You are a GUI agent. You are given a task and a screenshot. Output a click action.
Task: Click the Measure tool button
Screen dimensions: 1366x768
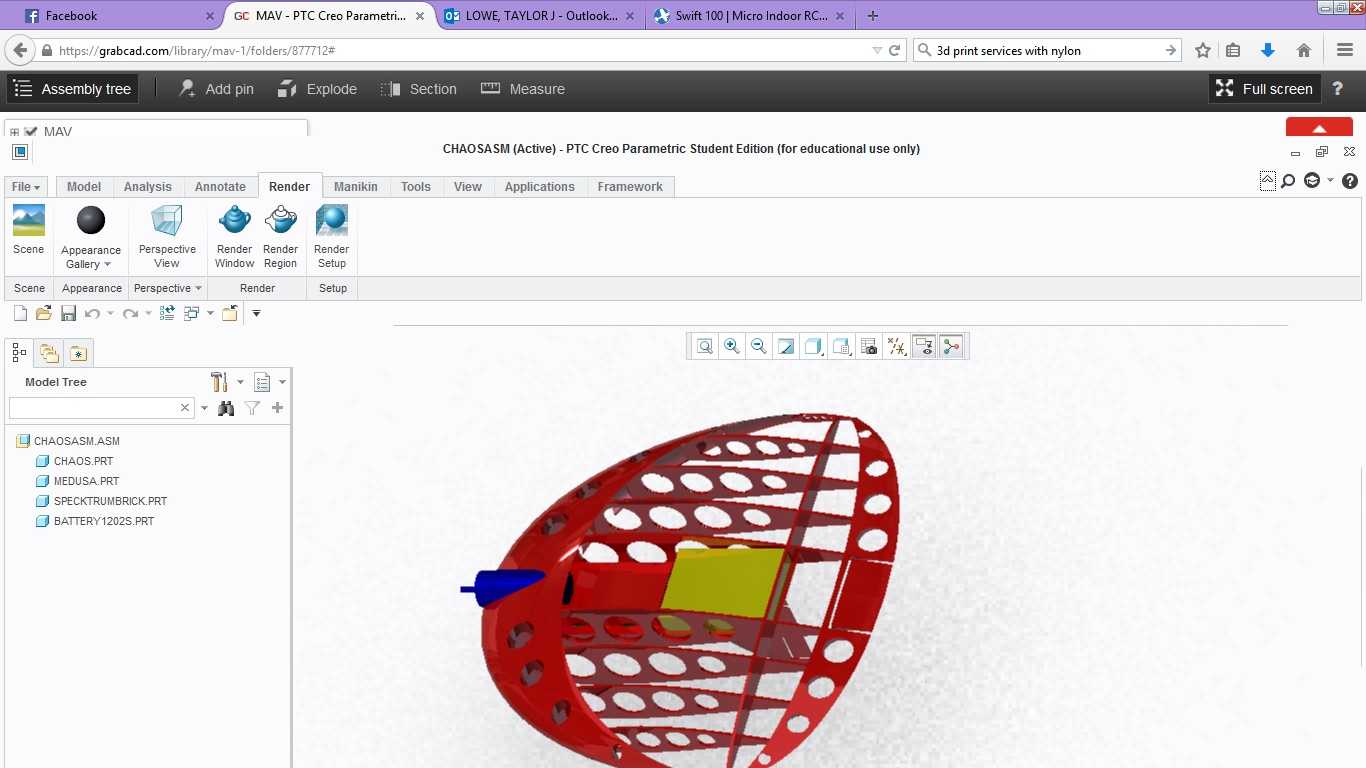coord(523,89)
